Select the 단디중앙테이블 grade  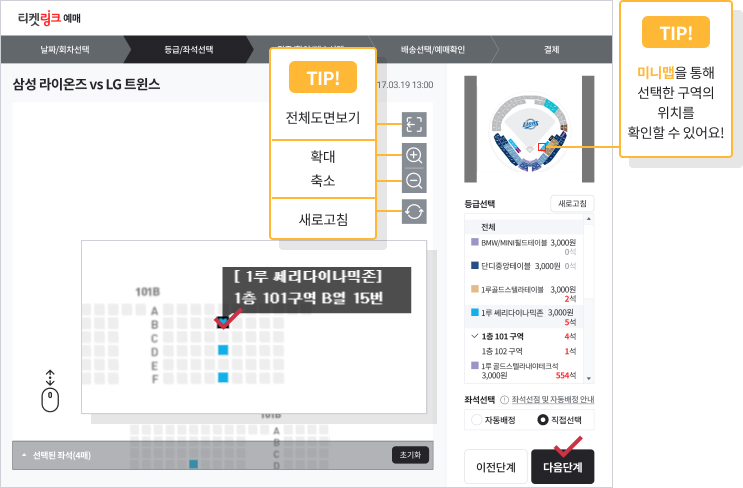coord(525,266)
